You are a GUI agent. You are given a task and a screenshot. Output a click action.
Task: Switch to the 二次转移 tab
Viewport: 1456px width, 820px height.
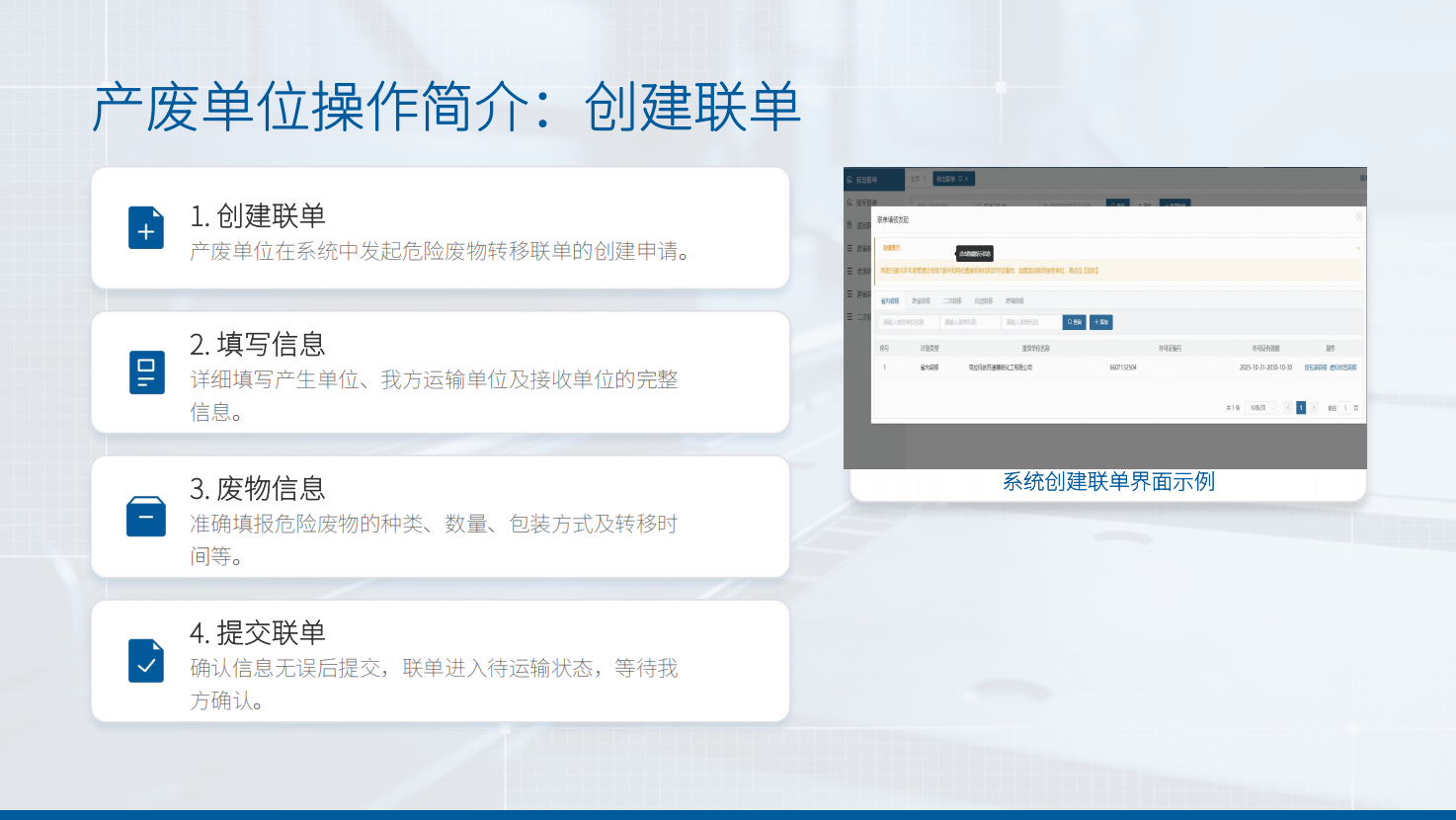click(x=952, y=301)
